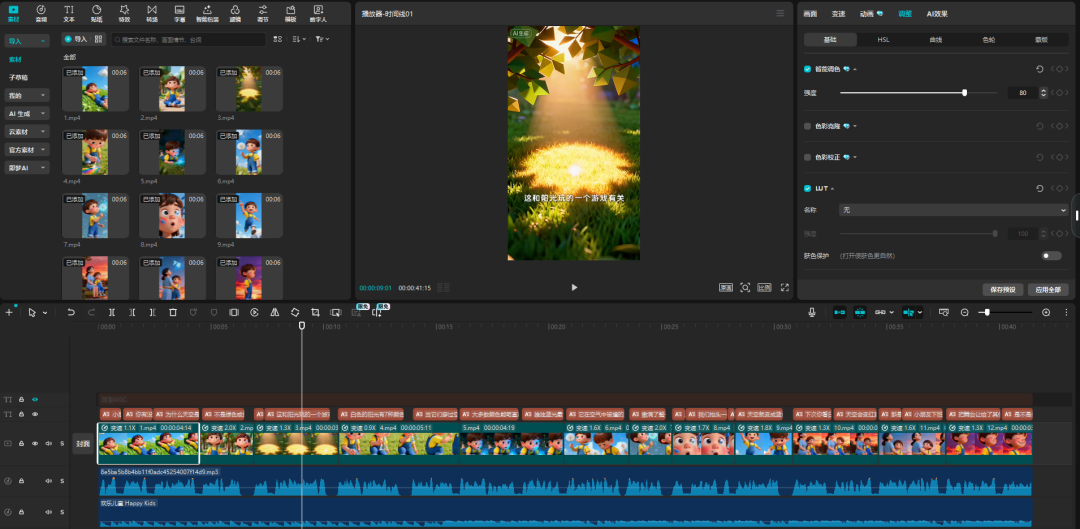The width and height of the screenshot is (1080, 529).
Task: Click the 应用全部 button
Action: (x=1046, y=289)
